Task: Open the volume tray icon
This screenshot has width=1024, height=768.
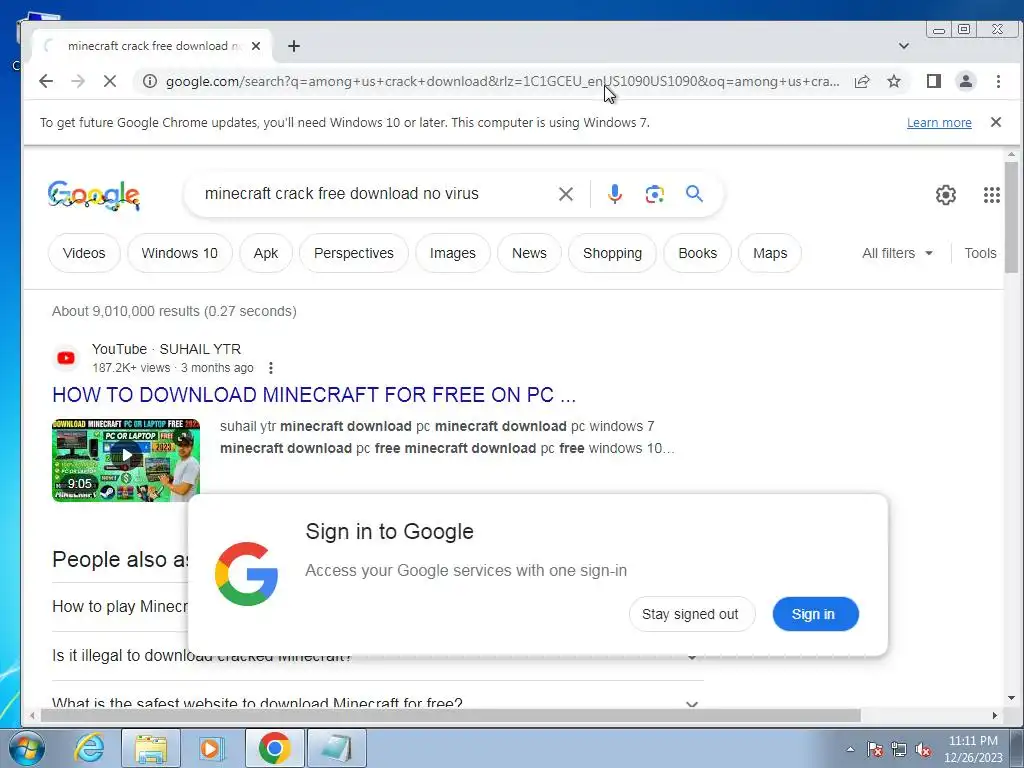Action: pyautogui.click(x=923, y=750)
